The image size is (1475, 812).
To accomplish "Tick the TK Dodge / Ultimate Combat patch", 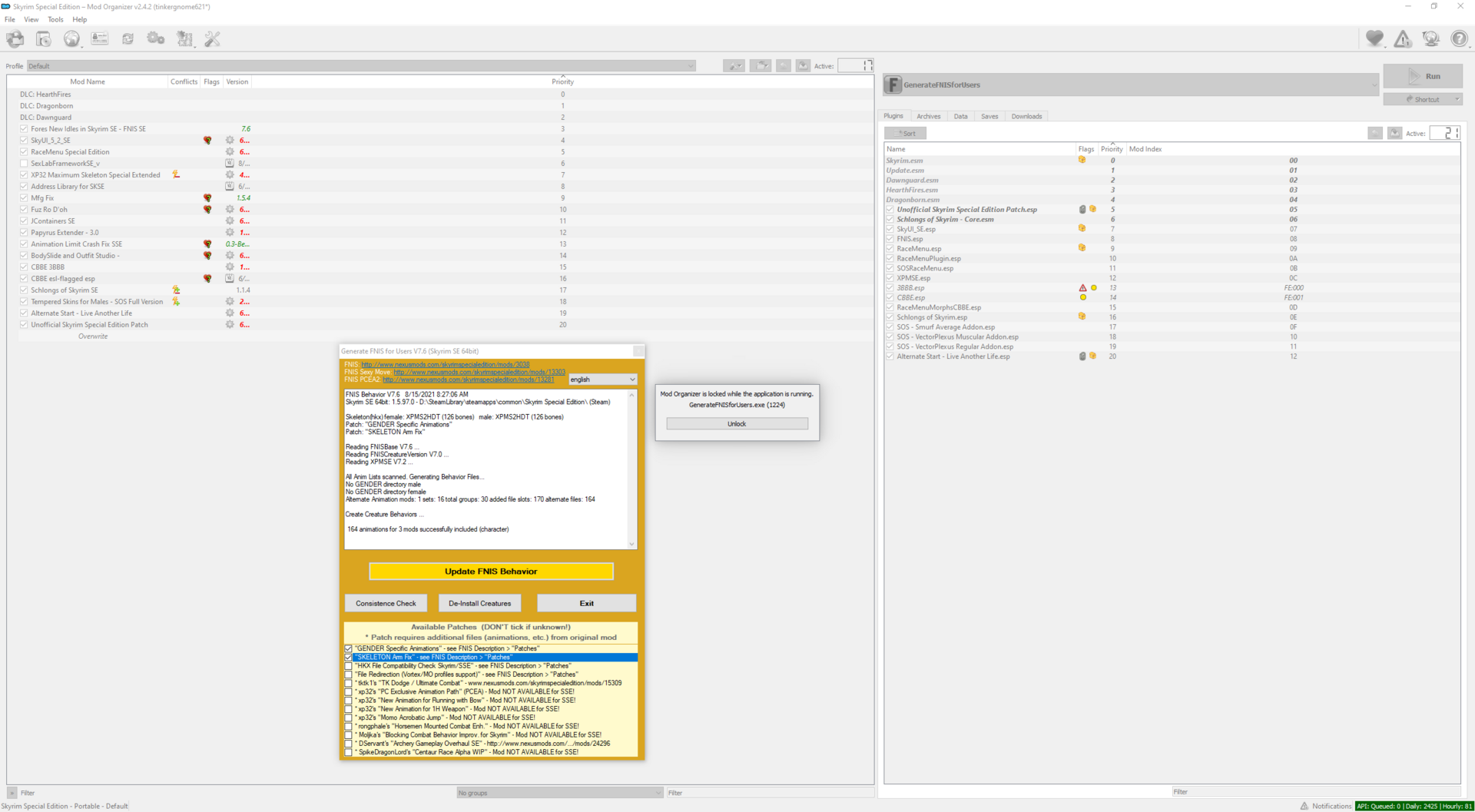I will tap(349, 683).
